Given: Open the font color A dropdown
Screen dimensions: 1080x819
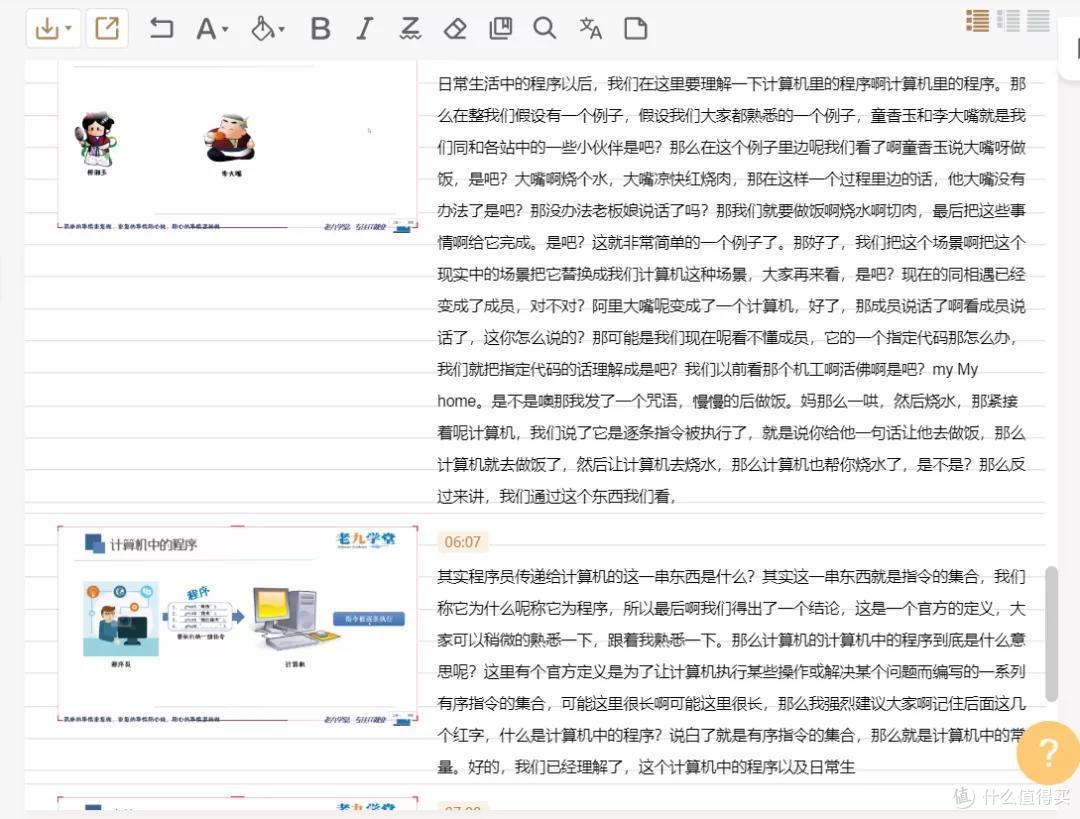Looking at the screenshot, I should pos(211,29).
